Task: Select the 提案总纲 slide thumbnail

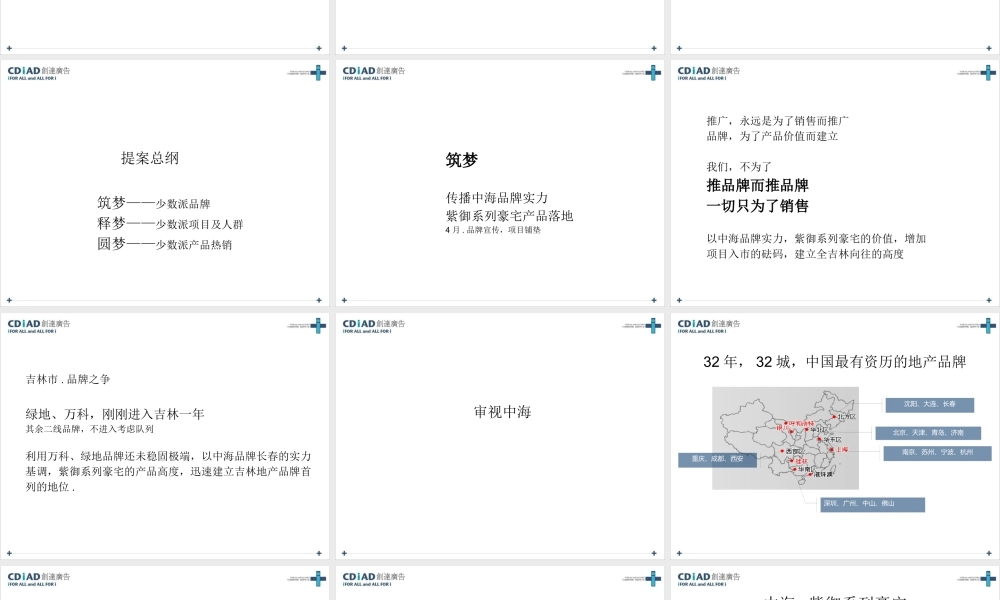Action: (165, 183)
